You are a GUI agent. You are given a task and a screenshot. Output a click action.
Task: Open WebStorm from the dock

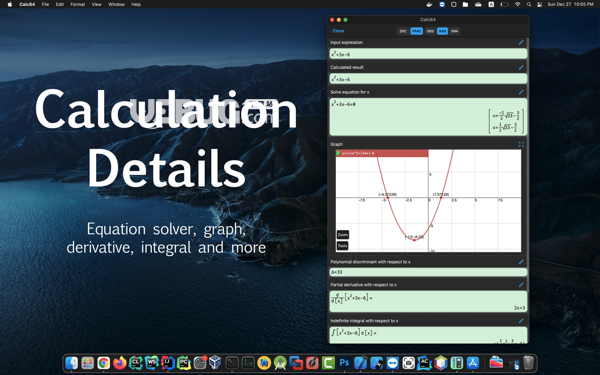(x=152, y=363)
